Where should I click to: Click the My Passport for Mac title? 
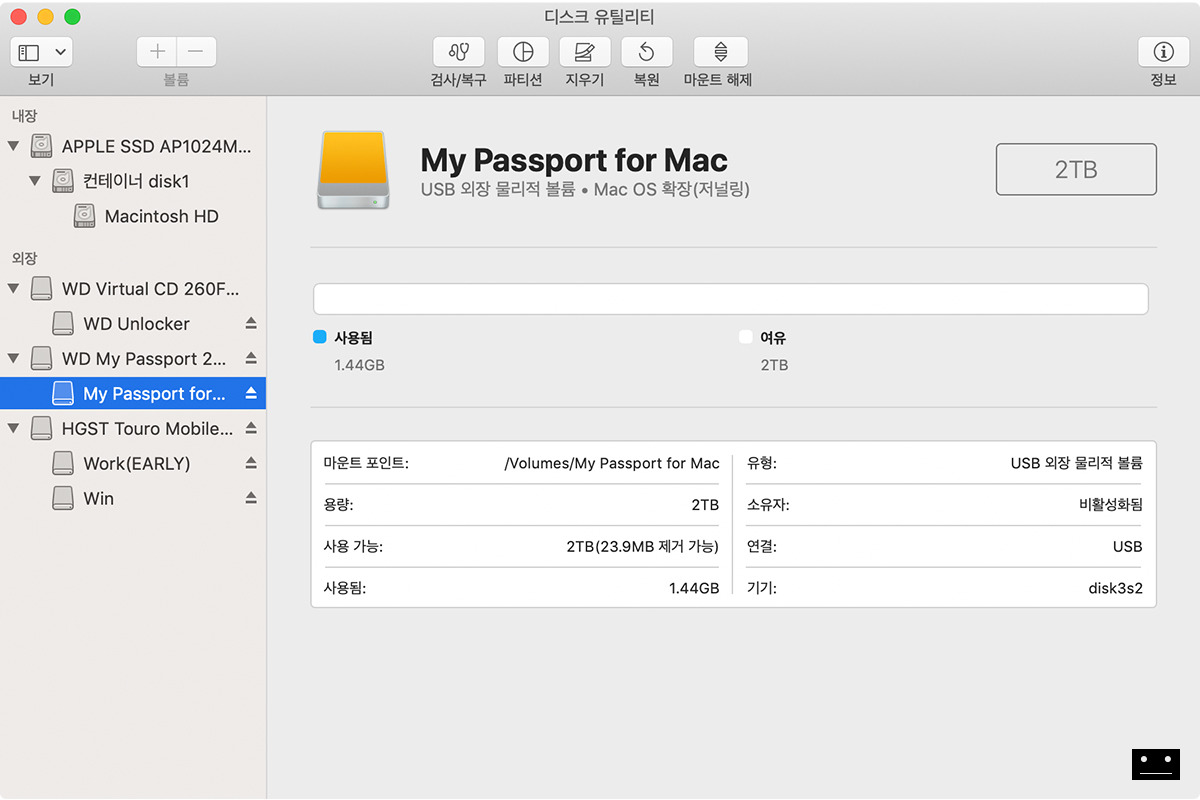[x=574, y=160]
